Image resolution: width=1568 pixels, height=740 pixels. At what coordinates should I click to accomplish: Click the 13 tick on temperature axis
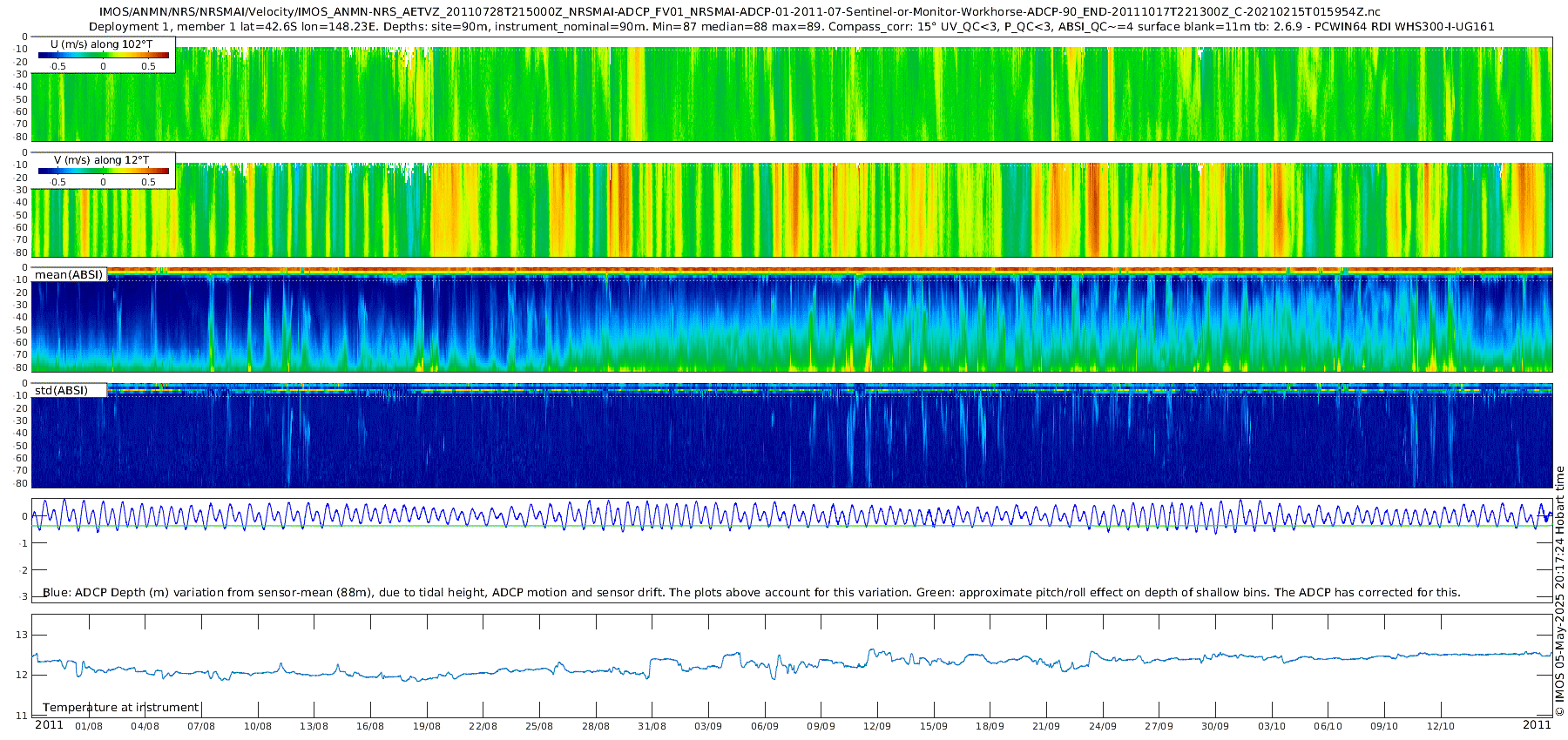[22, 635]
